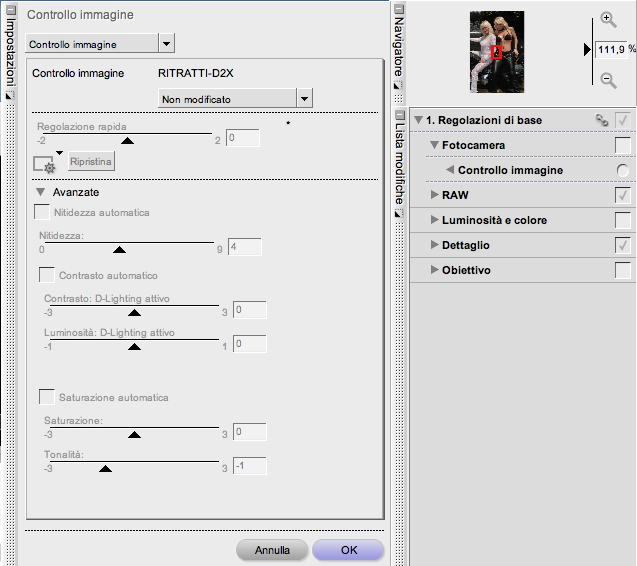Enable the Luminosità e colore checkbox

(x=622, y=220)
